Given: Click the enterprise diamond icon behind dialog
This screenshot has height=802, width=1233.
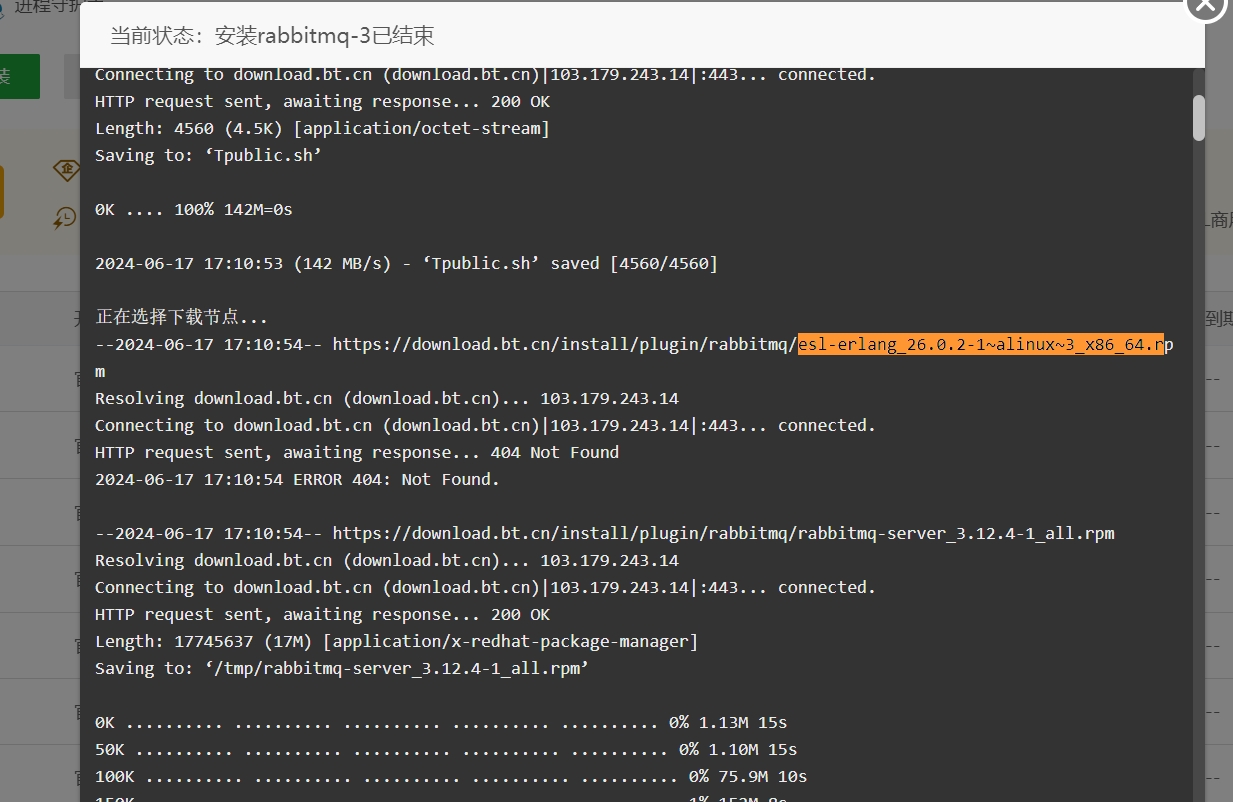Looking at the screenshot, I should coord(65,171).
